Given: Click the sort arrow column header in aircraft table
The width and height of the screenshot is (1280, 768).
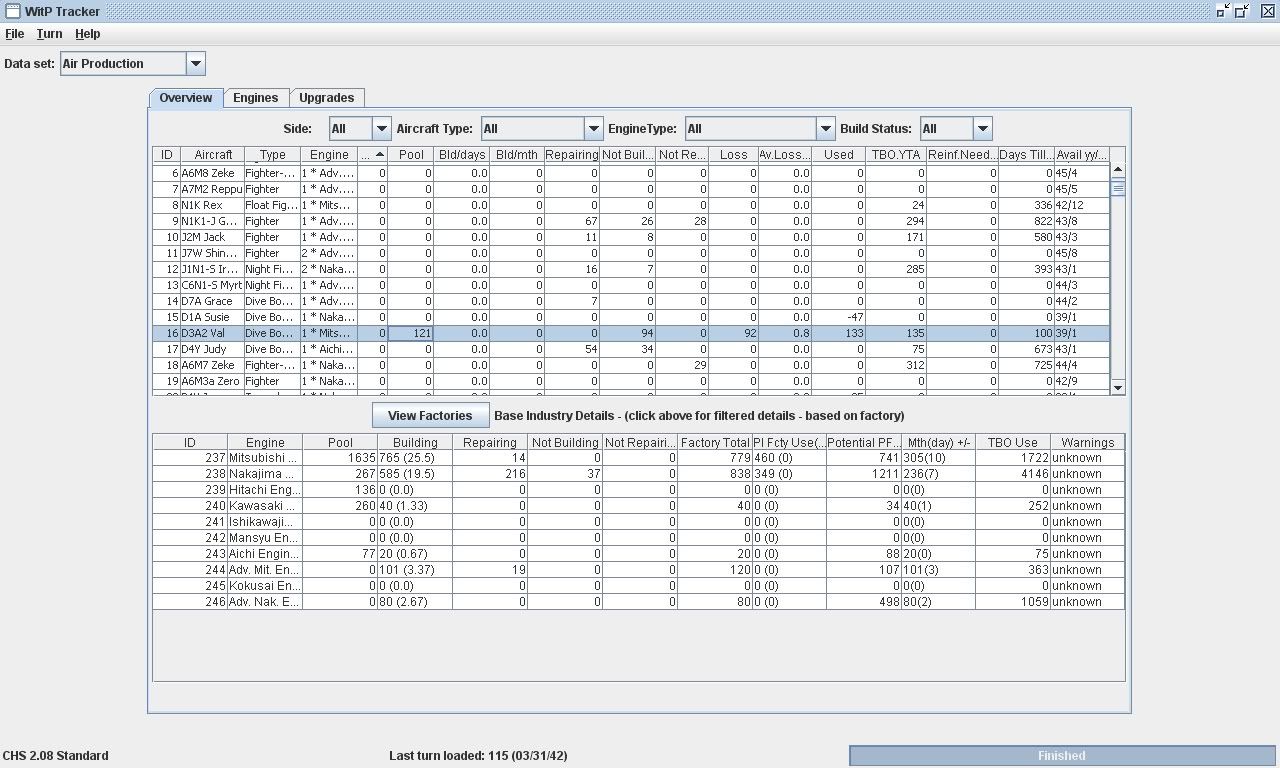Looking at the screenshot, I should (372, 155).
